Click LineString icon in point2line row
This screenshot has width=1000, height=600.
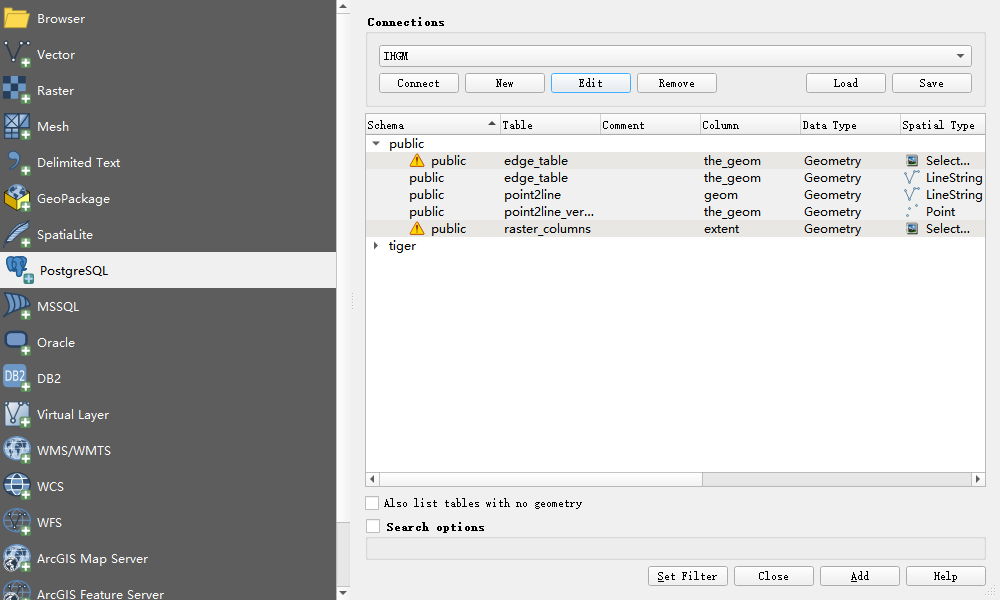(912, 194)
